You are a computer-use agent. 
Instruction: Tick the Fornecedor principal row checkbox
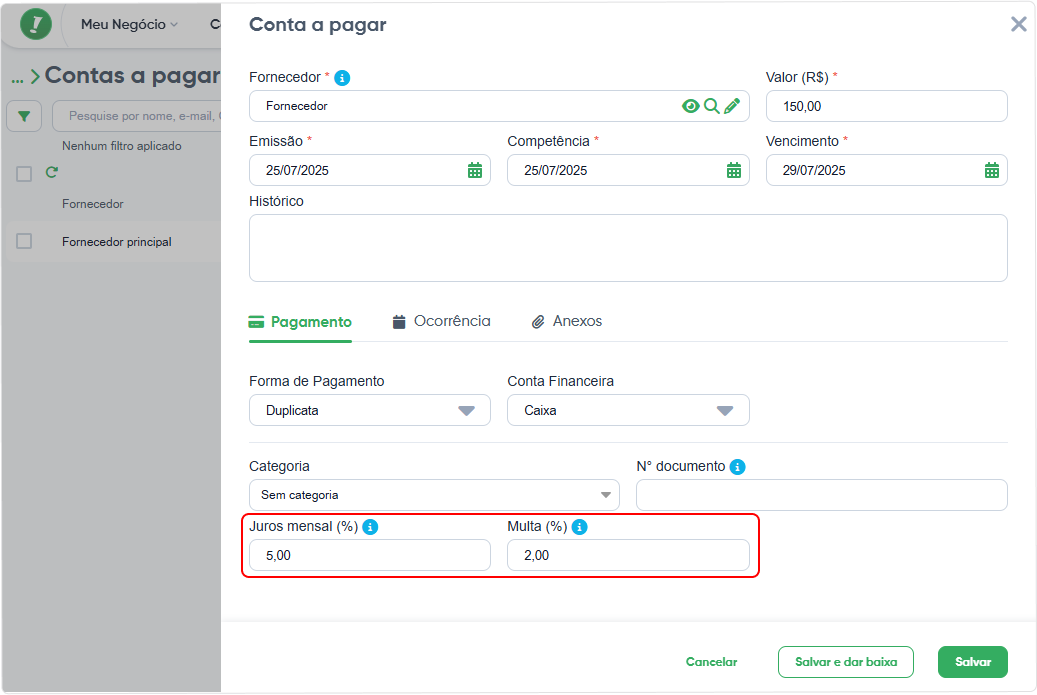[x=24, y=241]
